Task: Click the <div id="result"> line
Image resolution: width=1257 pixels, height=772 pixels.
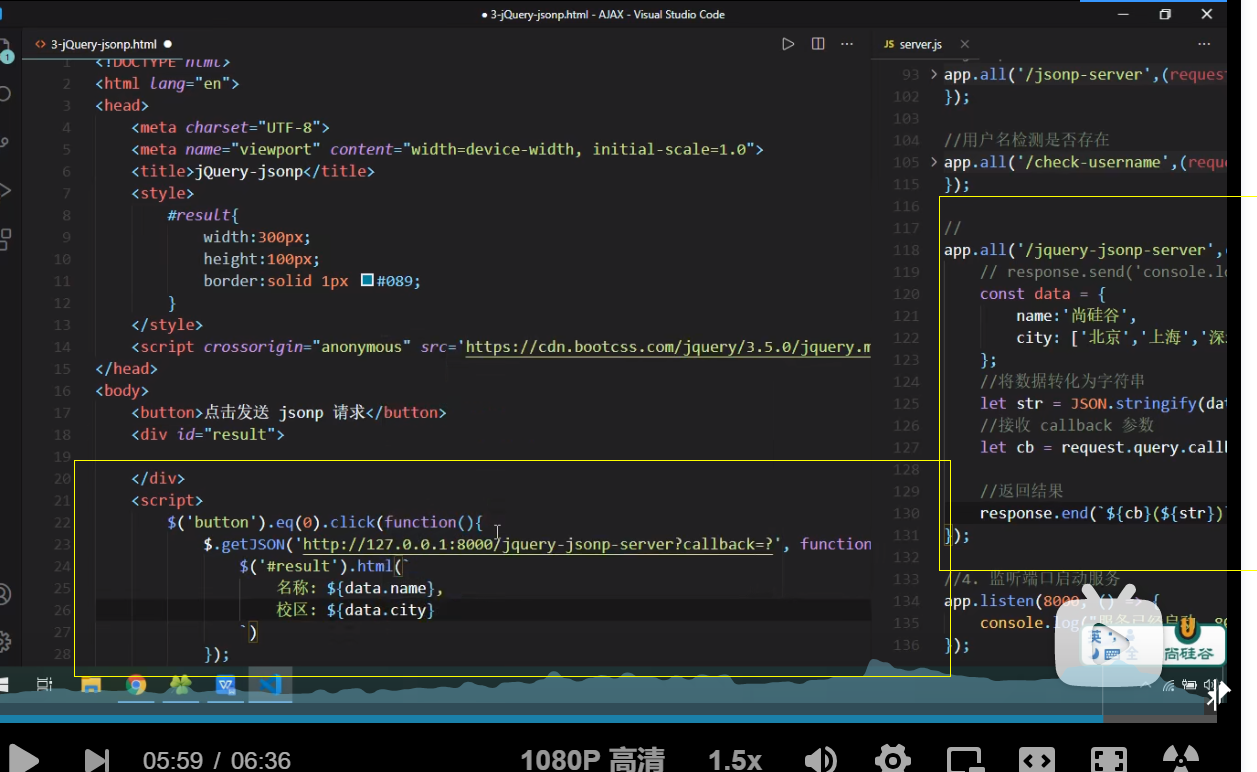Action: [x=207, y=434]
